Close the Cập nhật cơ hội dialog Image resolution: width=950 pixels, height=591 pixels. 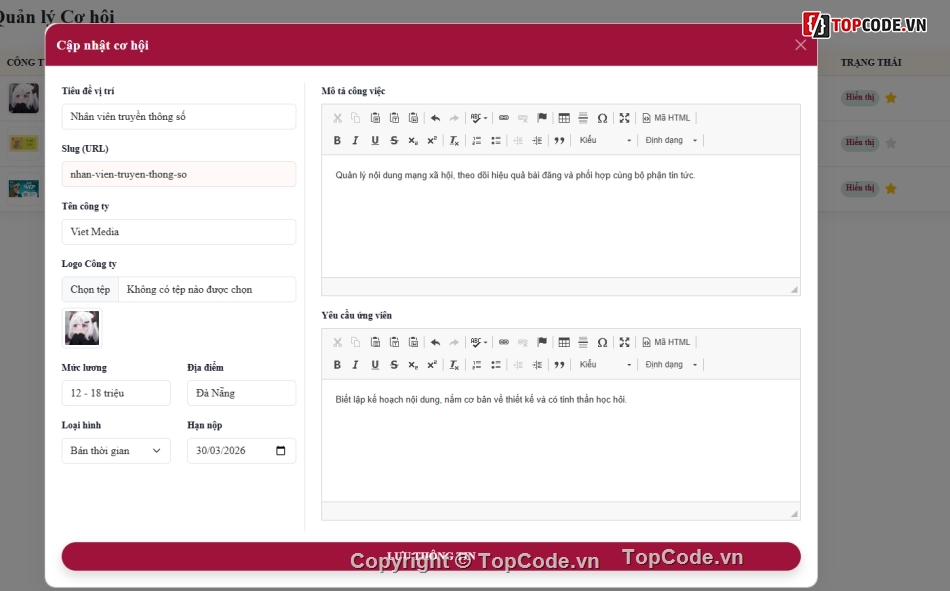click(x=800, y=45)
